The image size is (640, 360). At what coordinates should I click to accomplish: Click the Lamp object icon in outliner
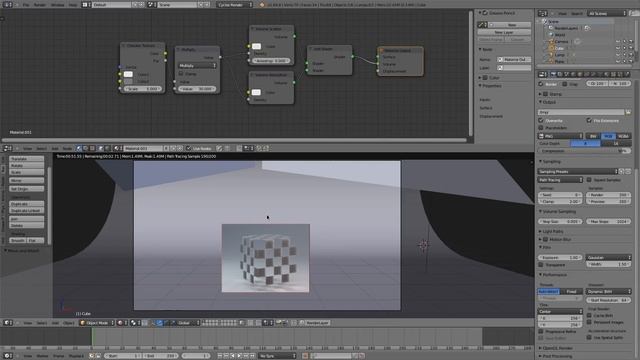point(551,55)
